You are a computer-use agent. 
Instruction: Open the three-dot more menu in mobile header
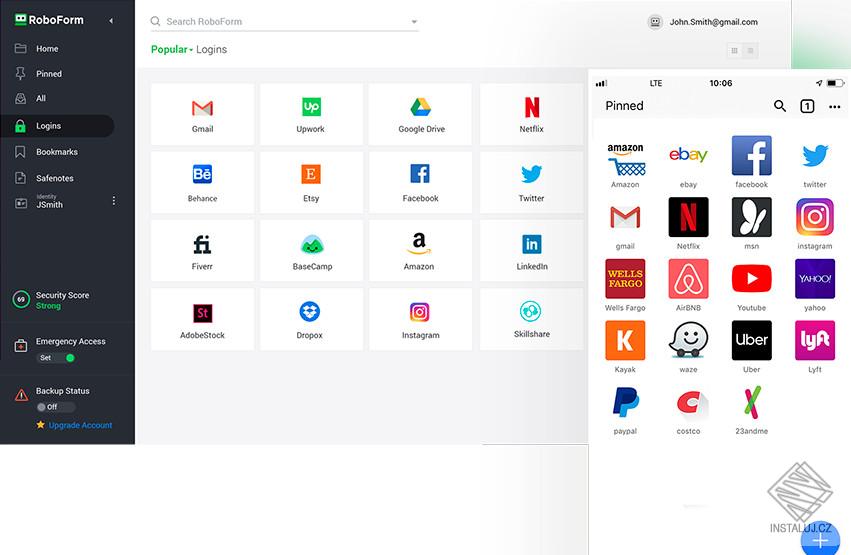[x=835, y=107]
